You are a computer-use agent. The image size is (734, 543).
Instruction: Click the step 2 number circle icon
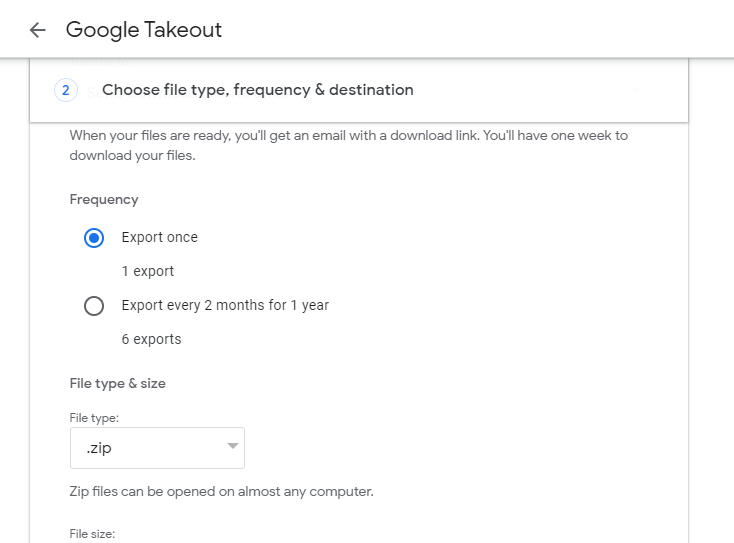point(66,90)
